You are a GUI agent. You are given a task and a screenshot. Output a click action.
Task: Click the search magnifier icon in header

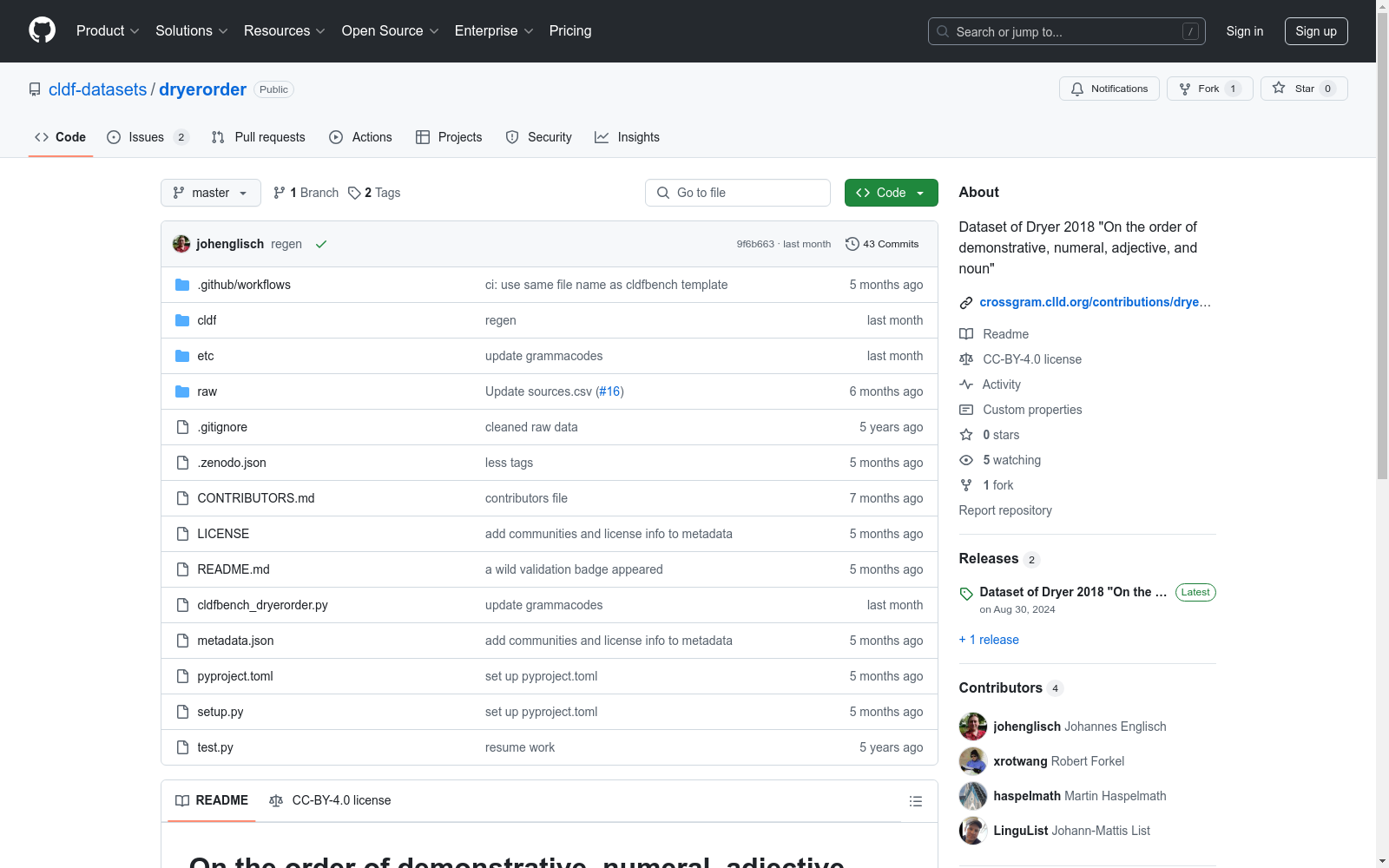(x=943, y=31)
